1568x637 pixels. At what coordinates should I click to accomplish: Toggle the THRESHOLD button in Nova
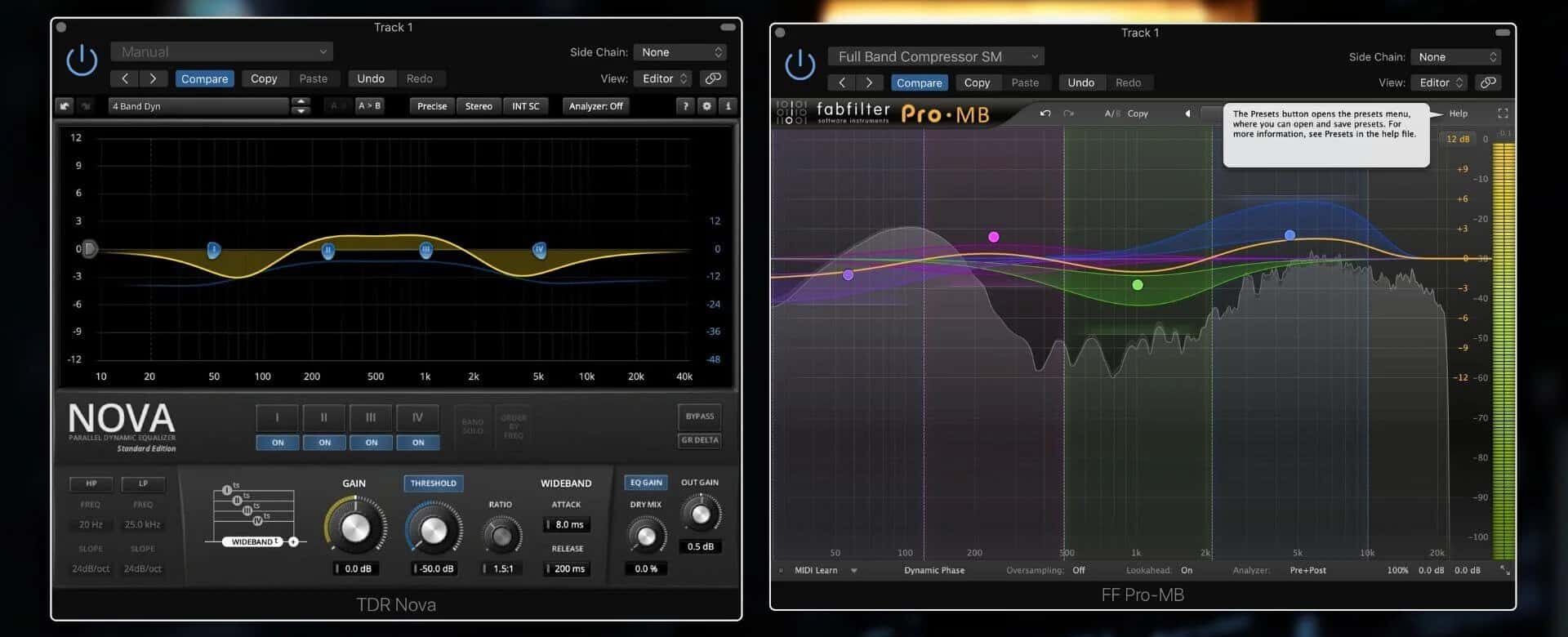click(x=434, y=483)
